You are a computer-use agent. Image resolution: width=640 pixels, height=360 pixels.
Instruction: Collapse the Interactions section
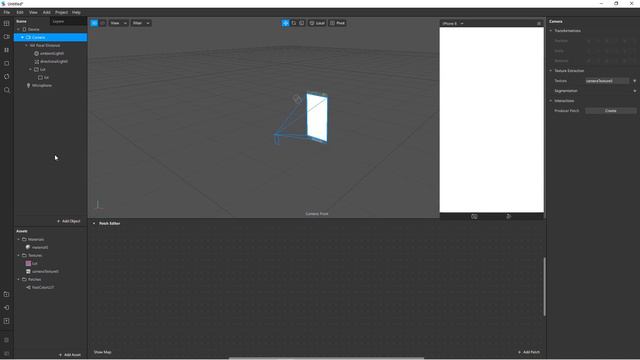click(x=551, y=100)
